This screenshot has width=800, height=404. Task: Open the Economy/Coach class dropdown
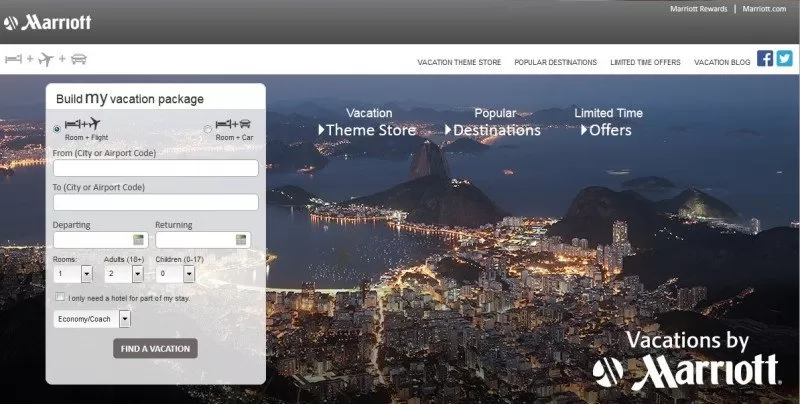[x=92, y=319]
